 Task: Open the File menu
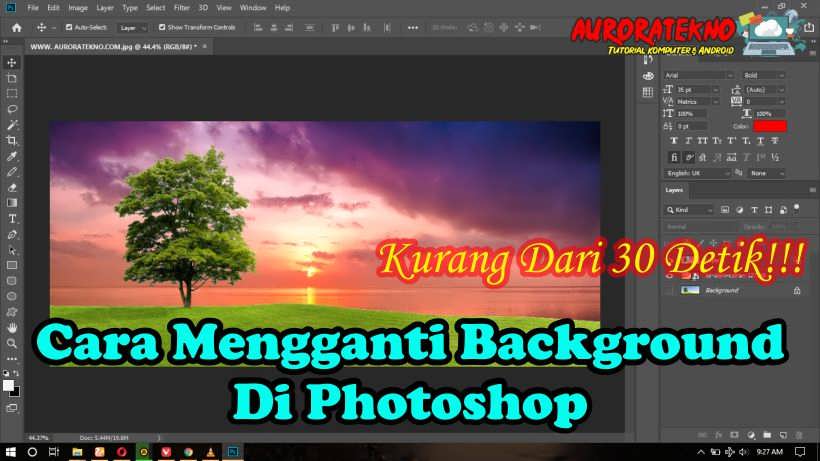tap(32, 8)
